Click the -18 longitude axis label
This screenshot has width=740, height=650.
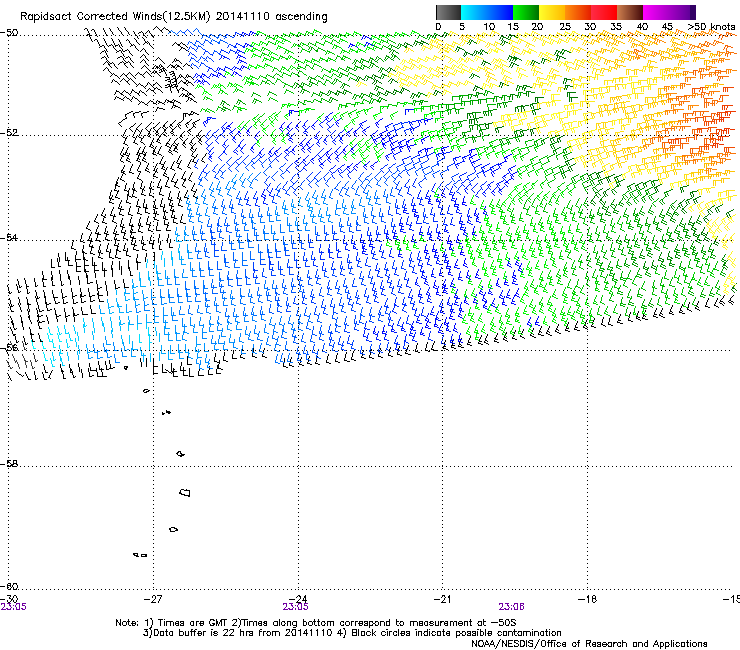tap(587, 599)
